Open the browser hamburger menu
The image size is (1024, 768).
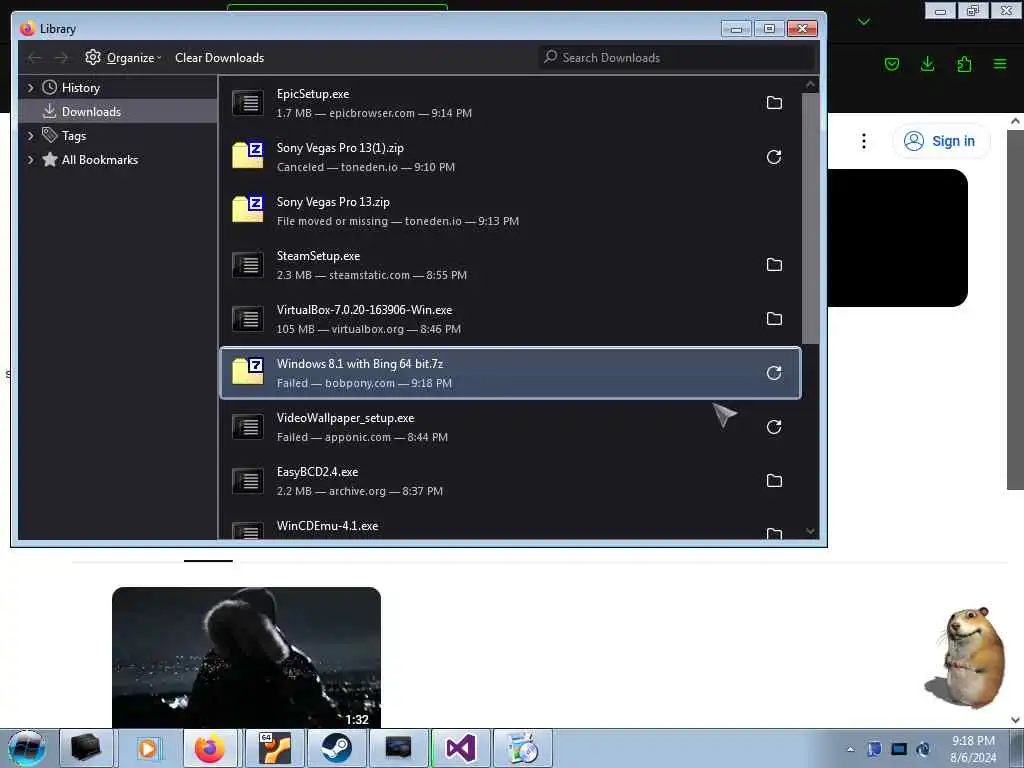coord(1000,64)
